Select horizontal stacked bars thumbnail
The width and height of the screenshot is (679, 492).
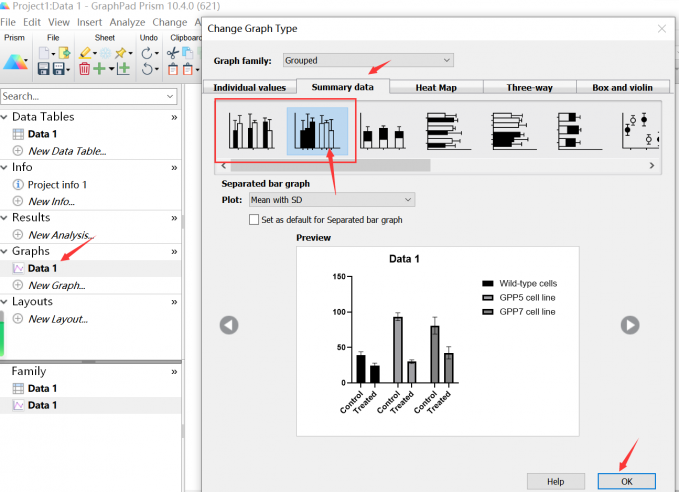pyautogui.click(x=580, y=131)
